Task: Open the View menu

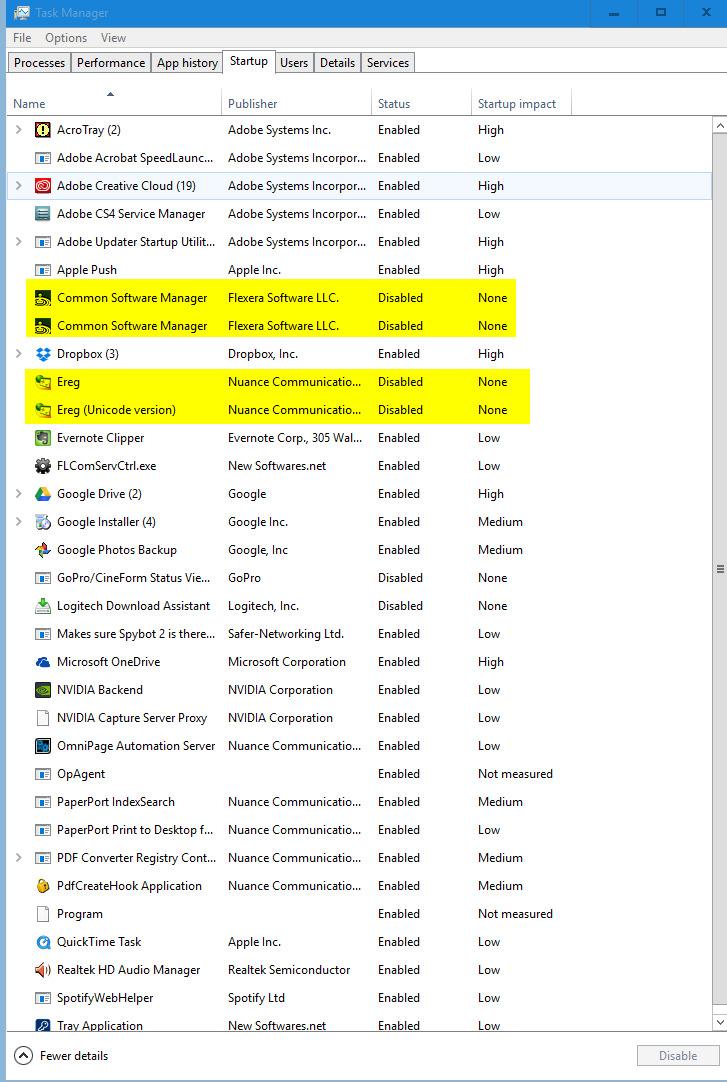Action: coord(113,38)
